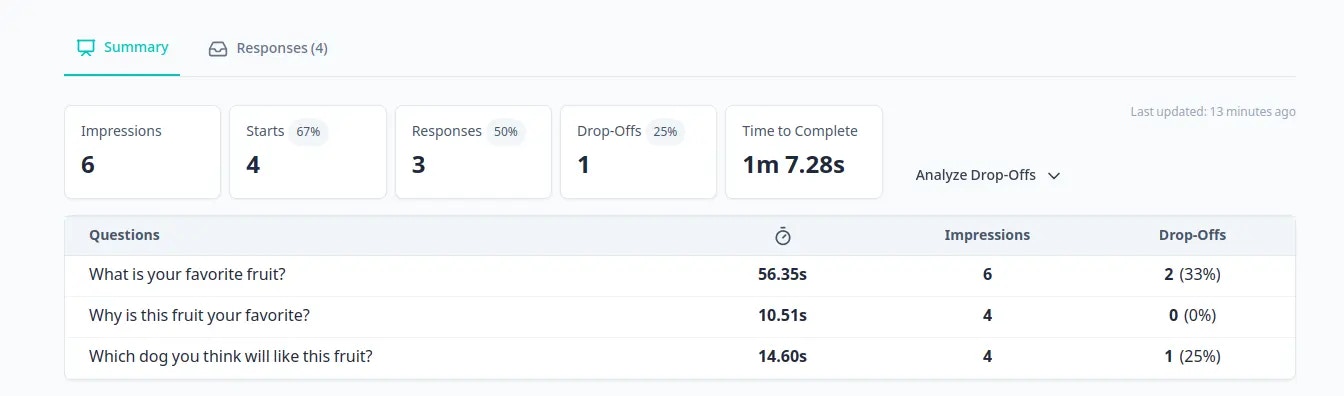
Task: Select the Drop-Offs stat card
Action: pos(639,152)
